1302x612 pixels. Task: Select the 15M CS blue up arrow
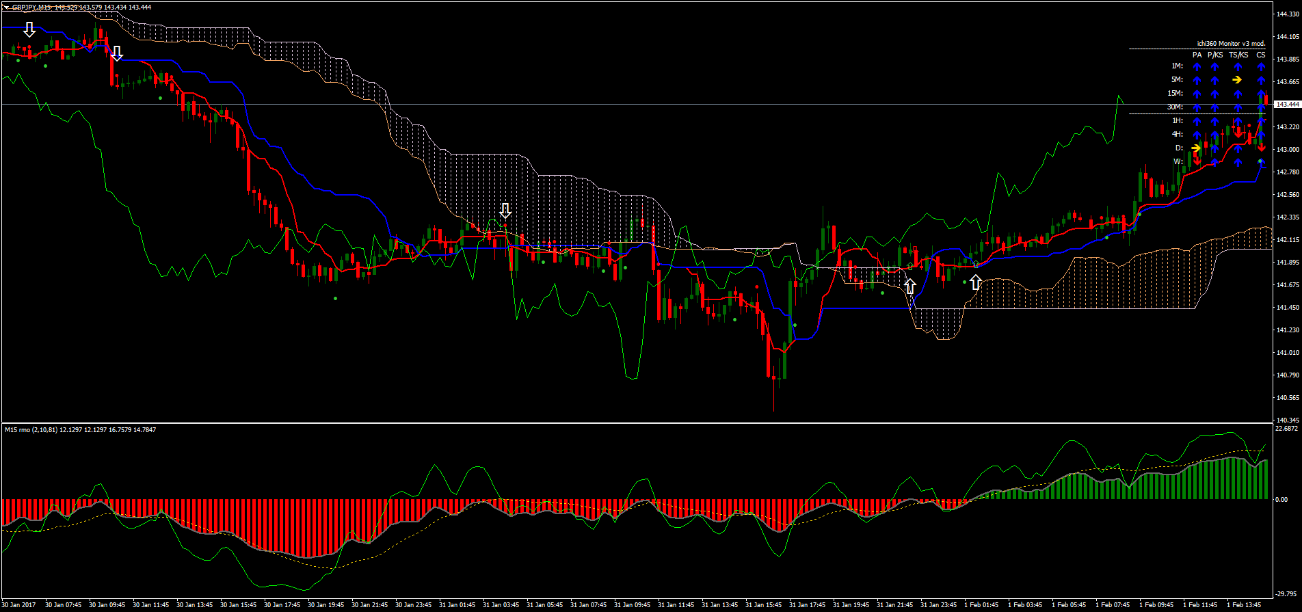pos(1261,93)
